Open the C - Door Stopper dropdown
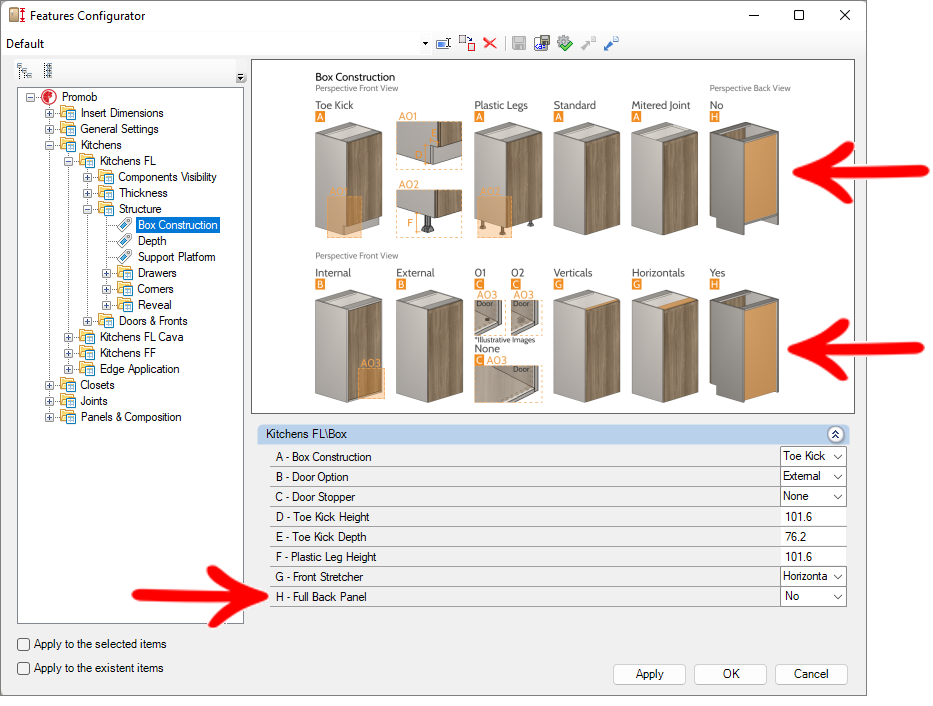This screenshot has width=933, height=706. pyautogui.click(x=838, y=497)
